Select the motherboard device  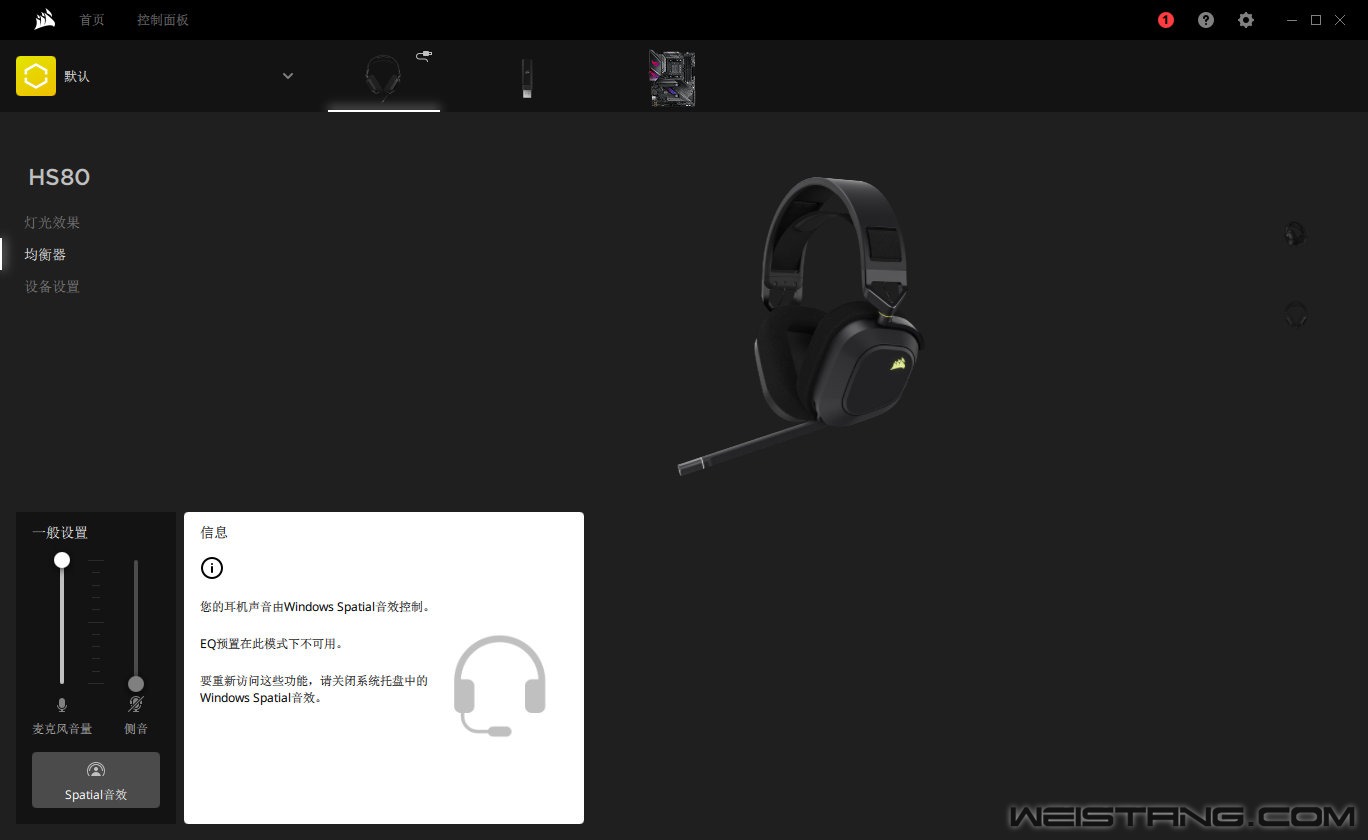672,78
